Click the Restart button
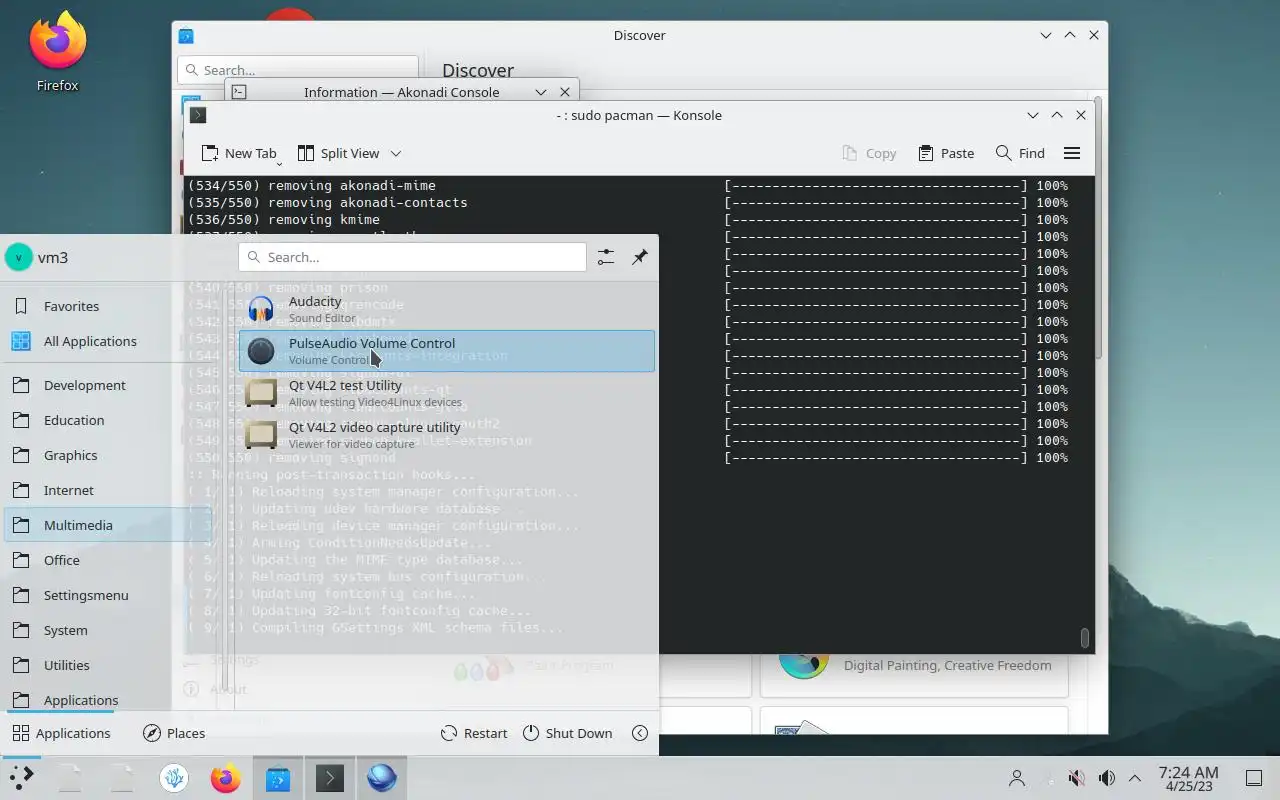The image size is (1280, 800). point(474,733)
